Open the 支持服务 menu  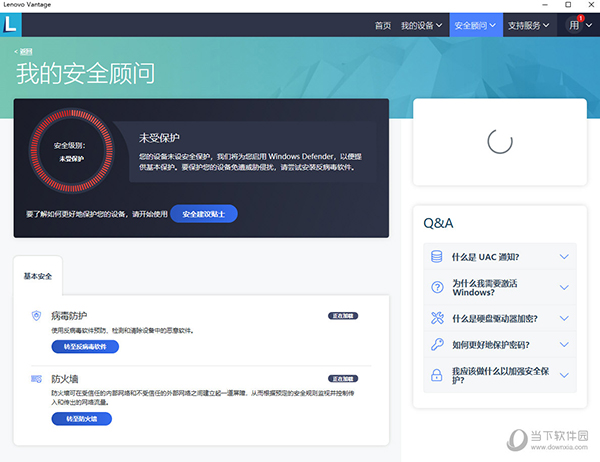tap(529, 26)
